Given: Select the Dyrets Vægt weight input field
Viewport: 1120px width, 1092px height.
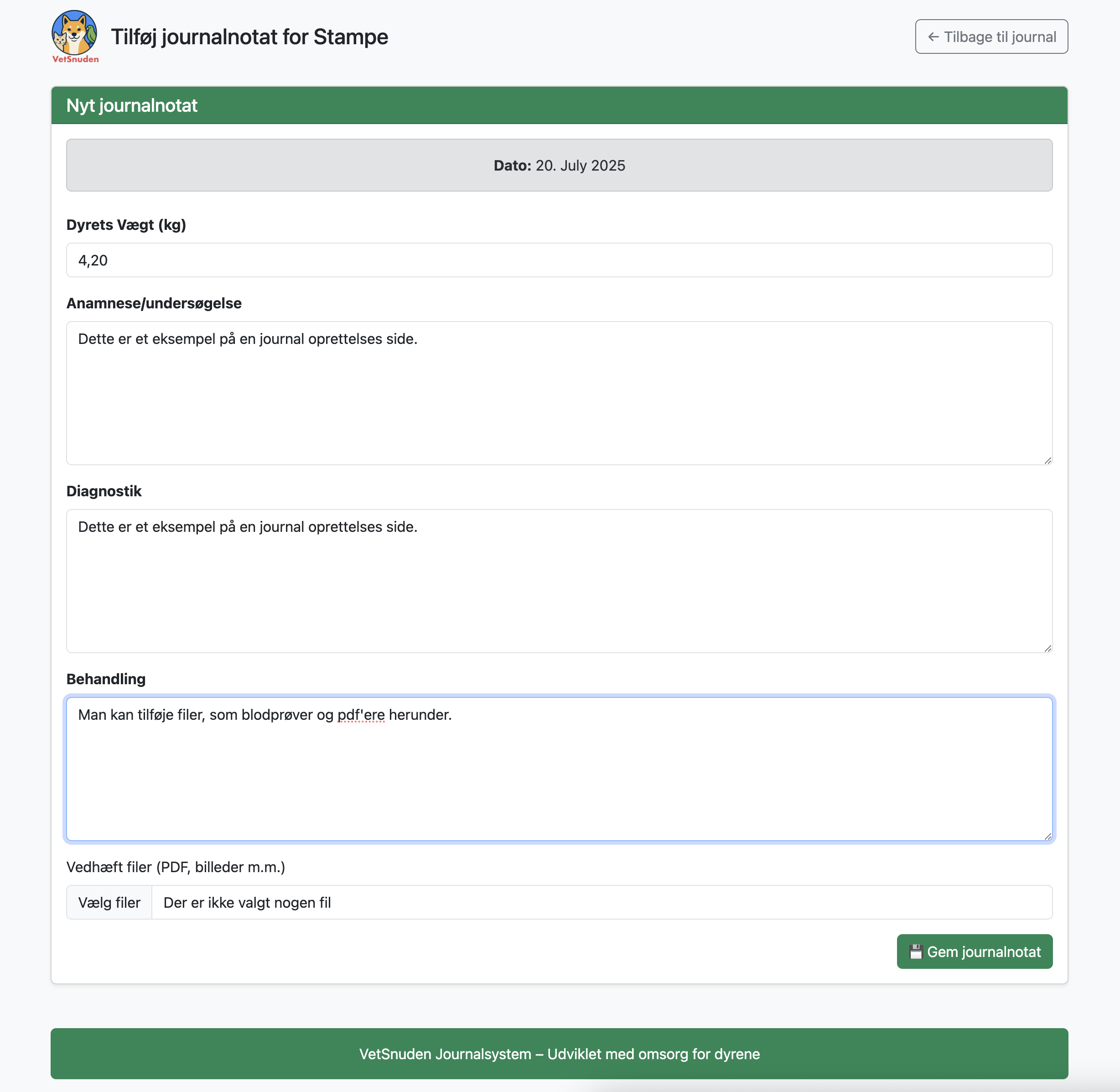Looking at the screenshot, I should [x=559, y=260].
